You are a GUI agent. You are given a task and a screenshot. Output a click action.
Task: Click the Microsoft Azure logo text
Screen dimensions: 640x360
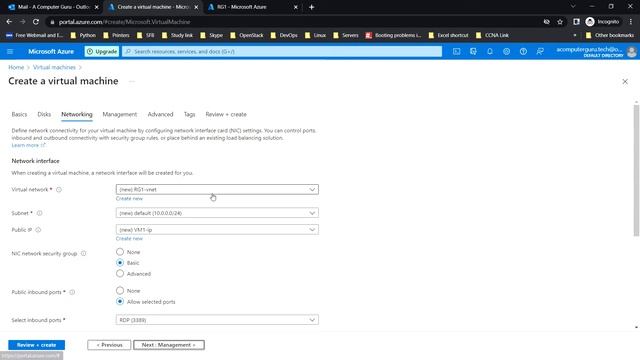tap(51, 51)
